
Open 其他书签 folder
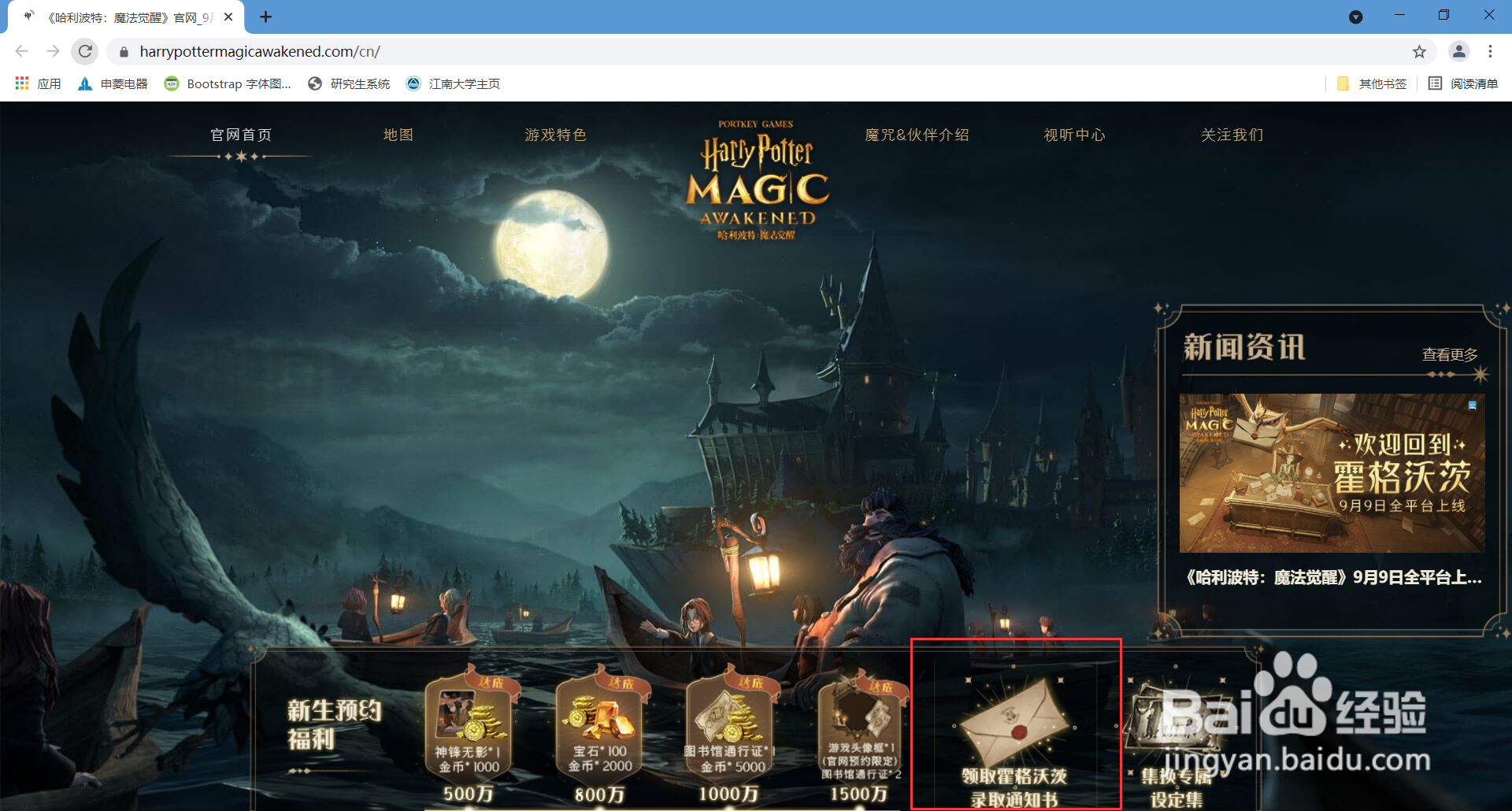pos(1371,83)
